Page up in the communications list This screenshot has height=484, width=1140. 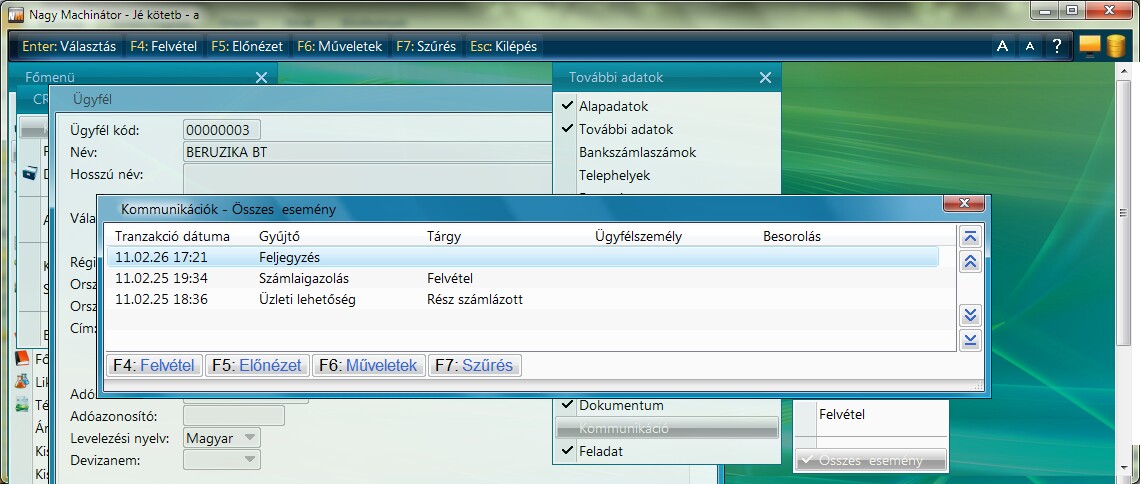969,262
